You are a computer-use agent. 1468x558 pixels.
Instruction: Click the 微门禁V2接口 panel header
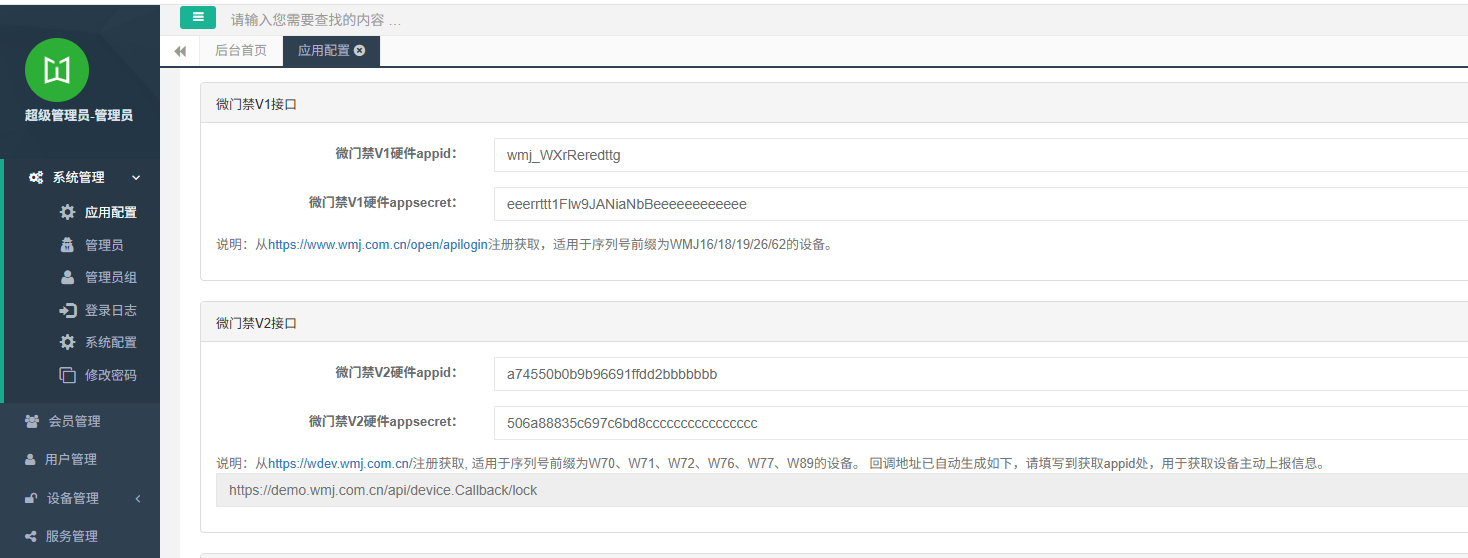tap(834, 323)
